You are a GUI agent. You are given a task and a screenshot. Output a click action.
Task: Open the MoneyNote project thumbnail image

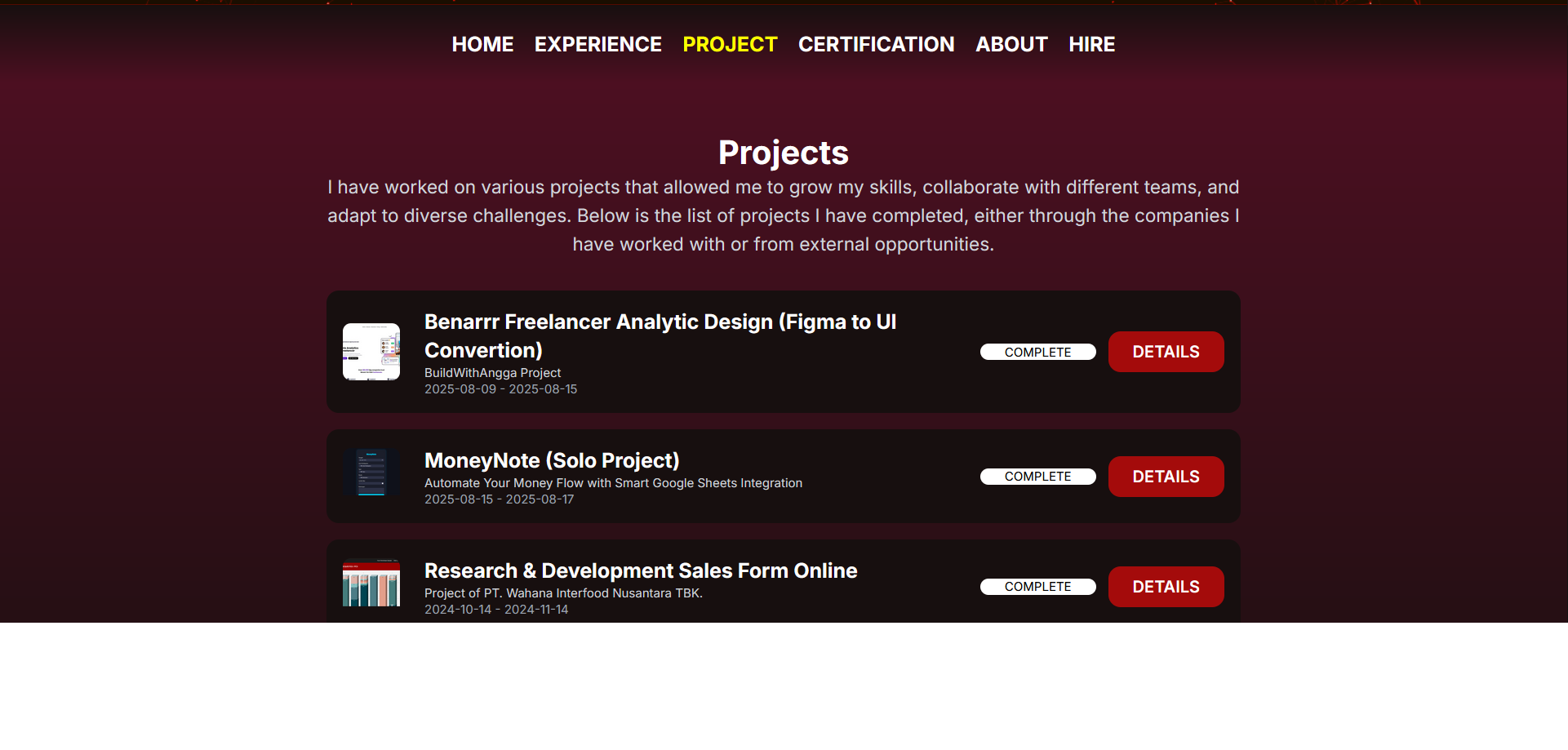pyautogui.click(x=371, y=472)
